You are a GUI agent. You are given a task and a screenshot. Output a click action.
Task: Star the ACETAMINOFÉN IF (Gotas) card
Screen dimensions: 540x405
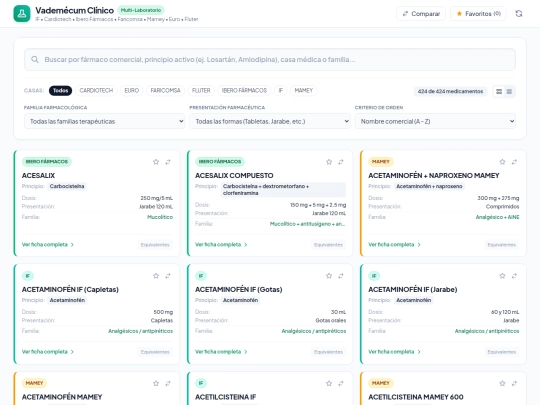point(329,276)
